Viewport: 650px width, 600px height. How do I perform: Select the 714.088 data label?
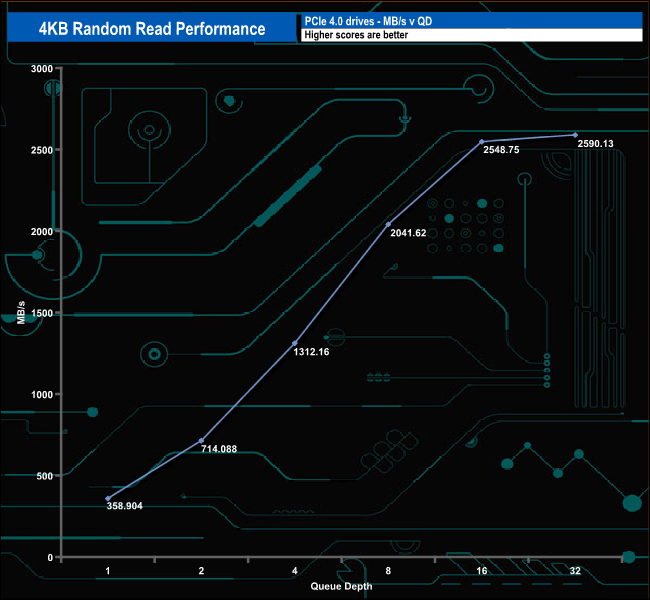point(221,449)
